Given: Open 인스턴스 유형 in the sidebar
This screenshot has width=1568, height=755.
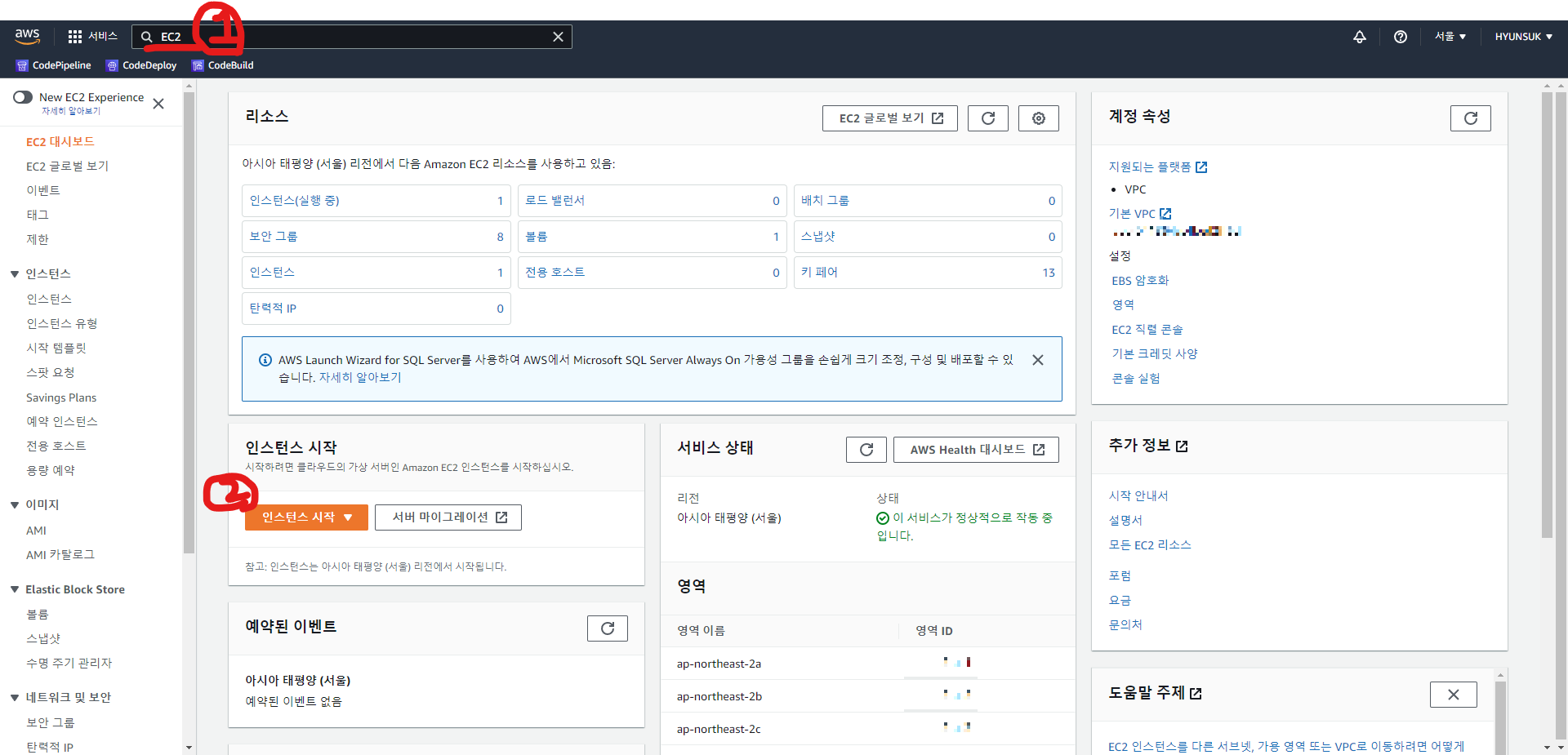Looking at the screenshot, I should click(62, 323).
